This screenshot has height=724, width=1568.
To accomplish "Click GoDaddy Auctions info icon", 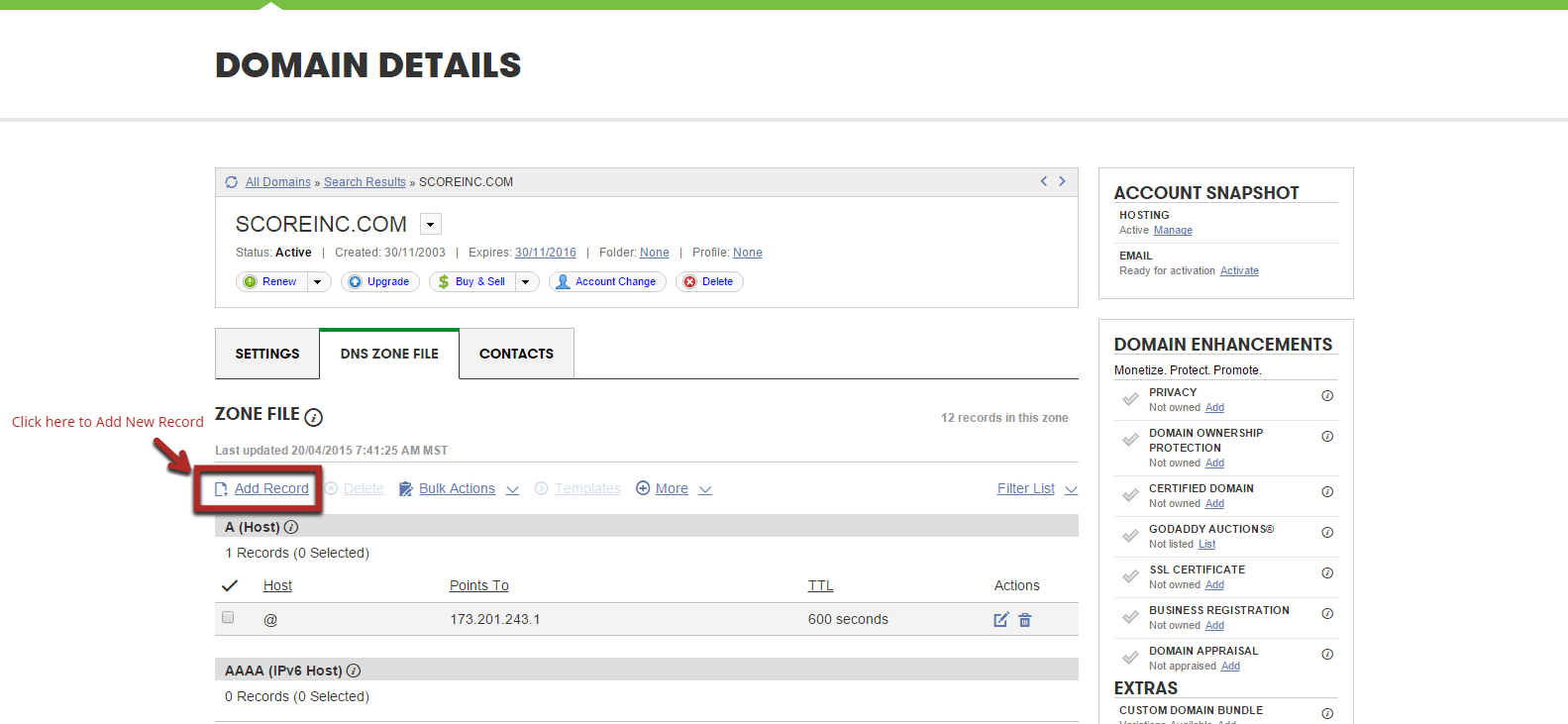I will coord(1327,532).
